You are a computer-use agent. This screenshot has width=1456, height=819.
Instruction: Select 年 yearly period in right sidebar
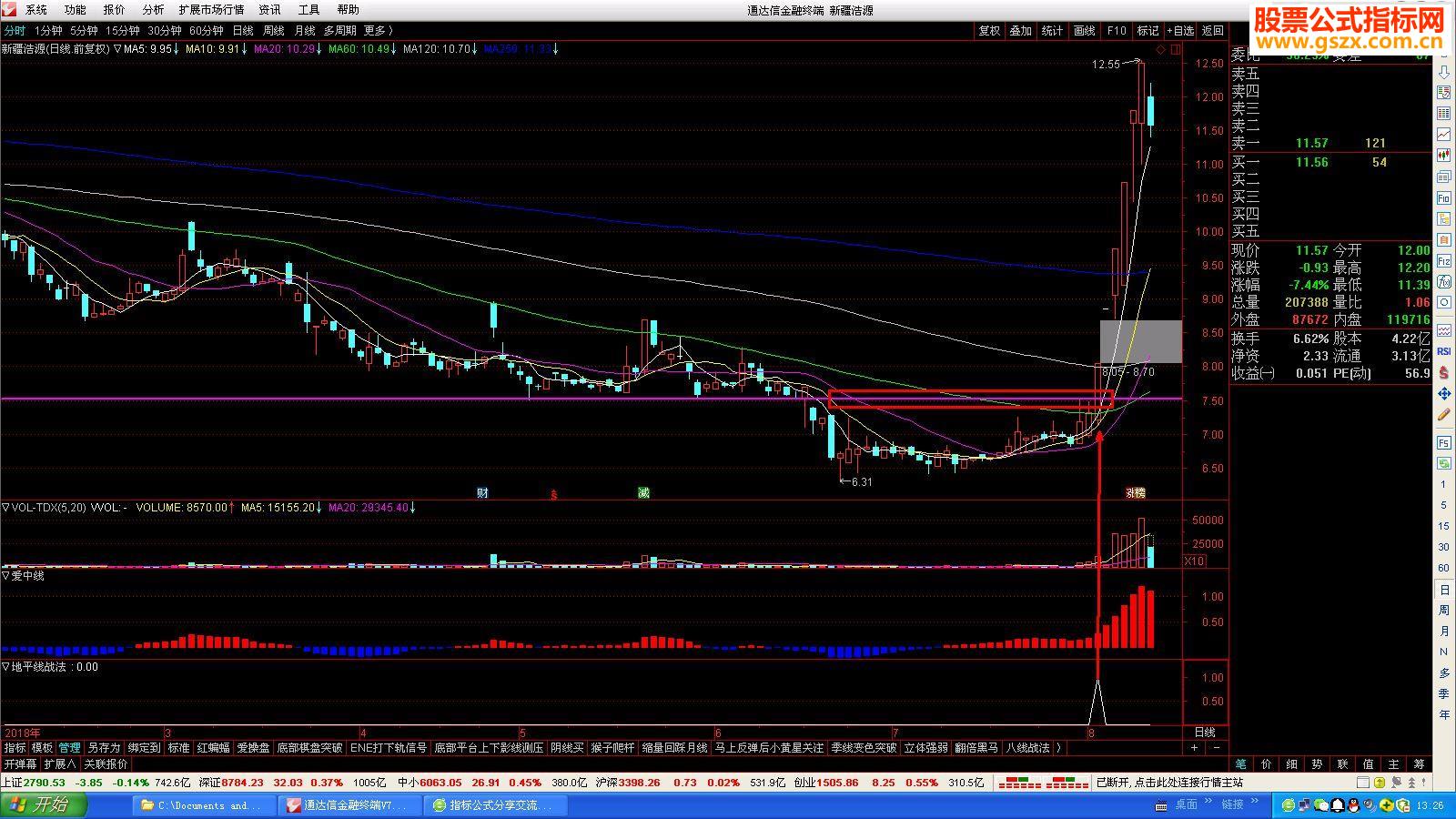[1444, 715]
